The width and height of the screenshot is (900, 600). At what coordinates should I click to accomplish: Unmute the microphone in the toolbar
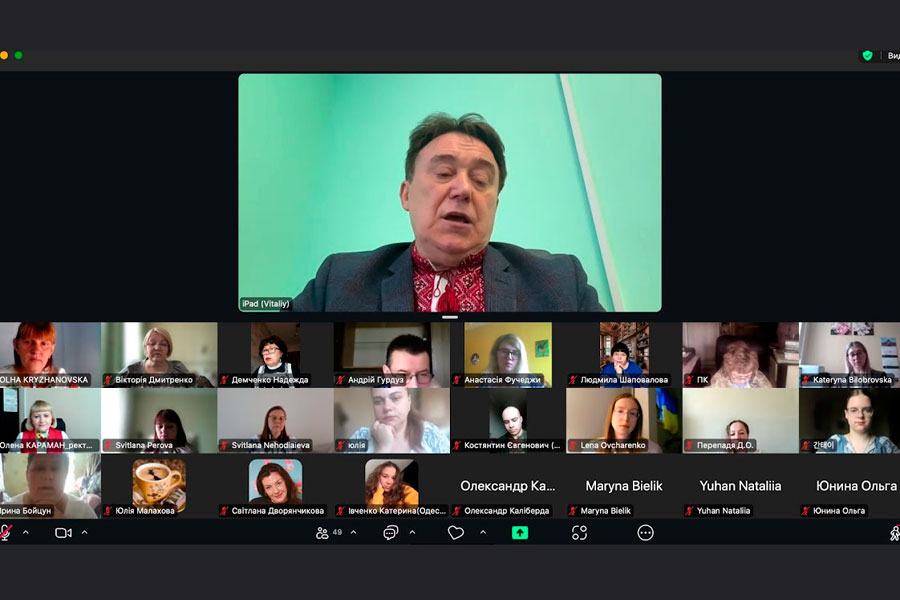tap(5, 533)
